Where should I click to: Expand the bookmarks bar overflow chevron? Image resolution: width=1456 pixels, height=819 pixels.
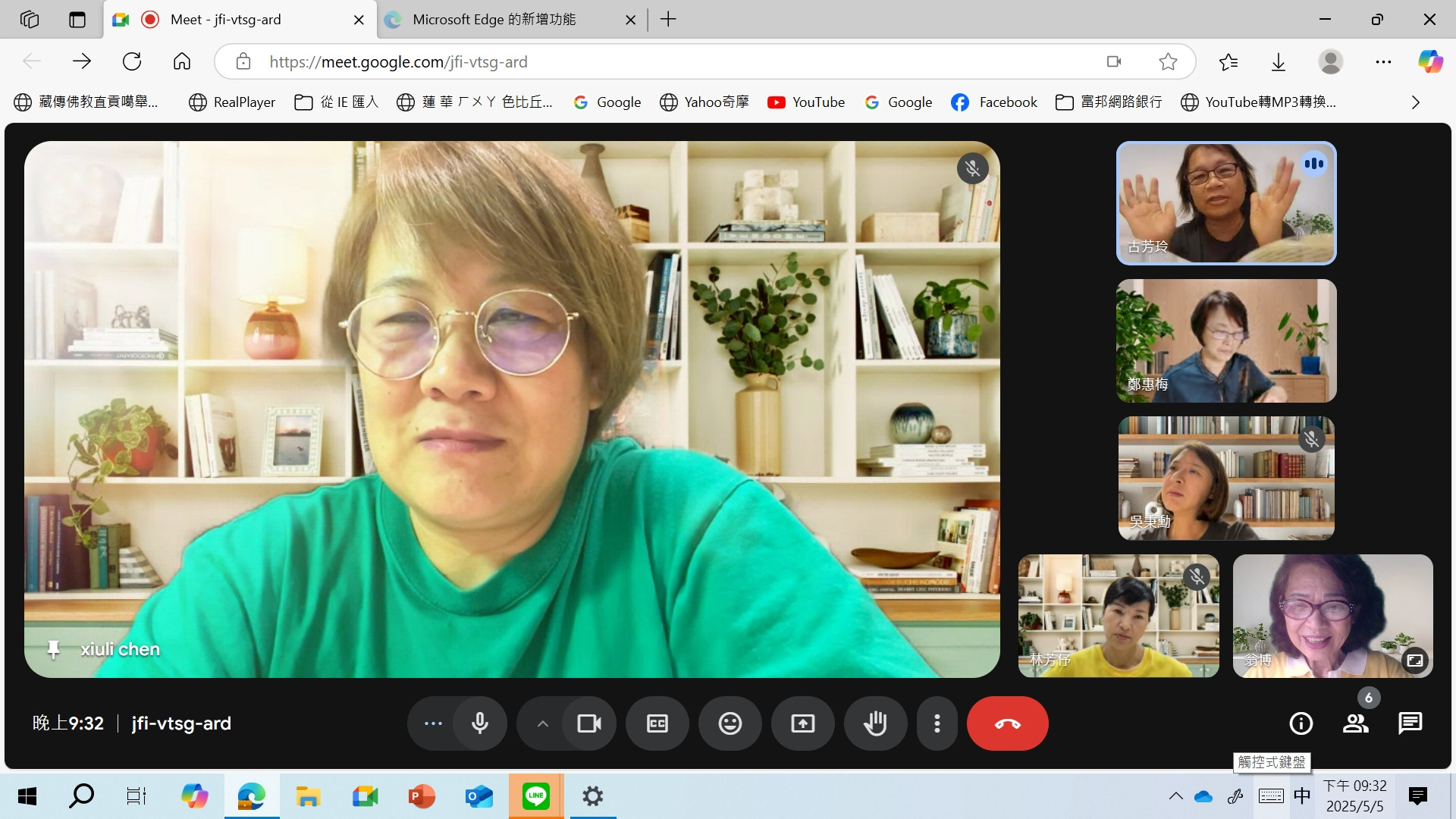[1415, 102]
